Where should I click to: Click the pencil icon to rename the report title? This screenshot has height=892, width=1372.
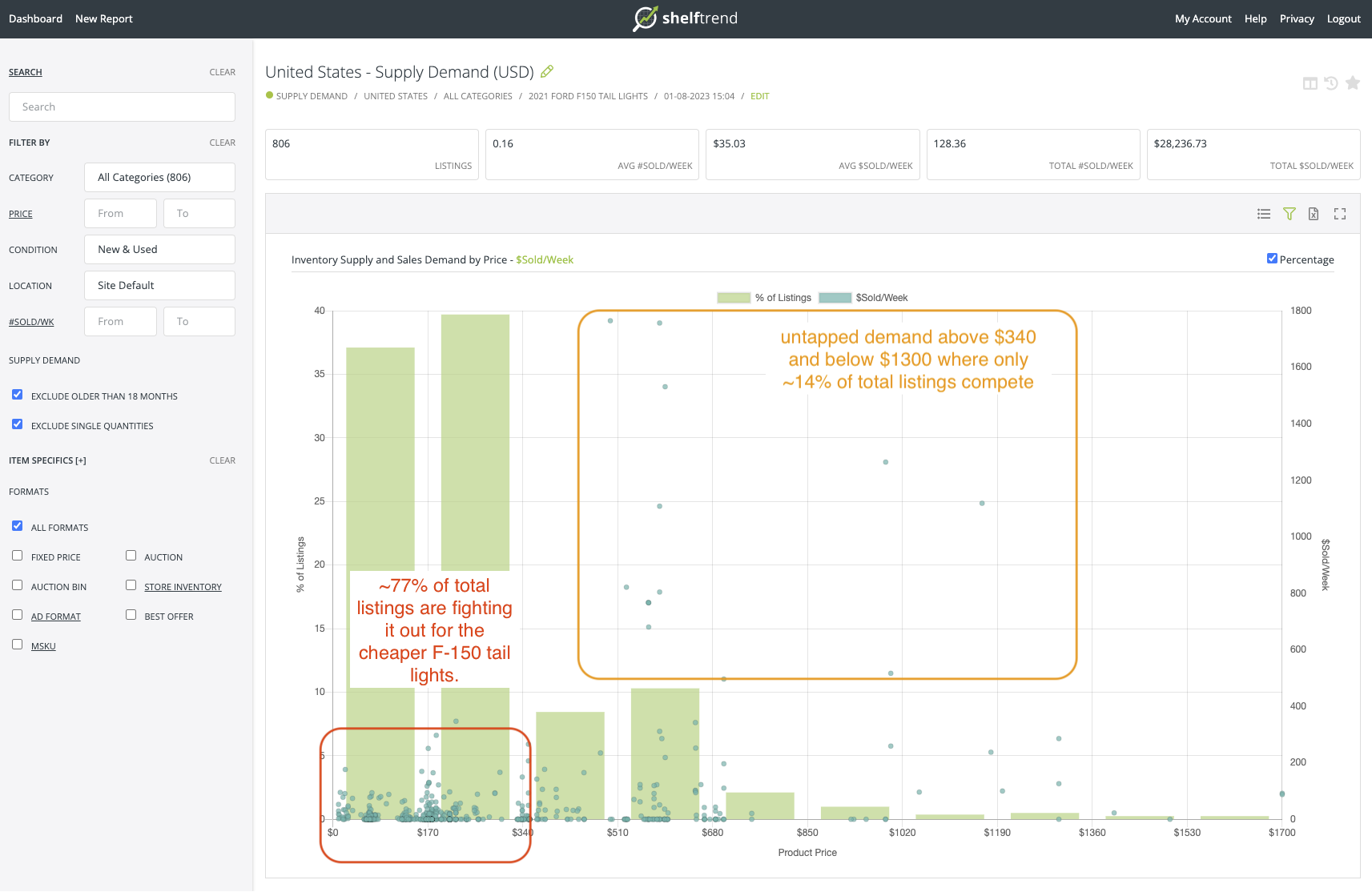547,71
